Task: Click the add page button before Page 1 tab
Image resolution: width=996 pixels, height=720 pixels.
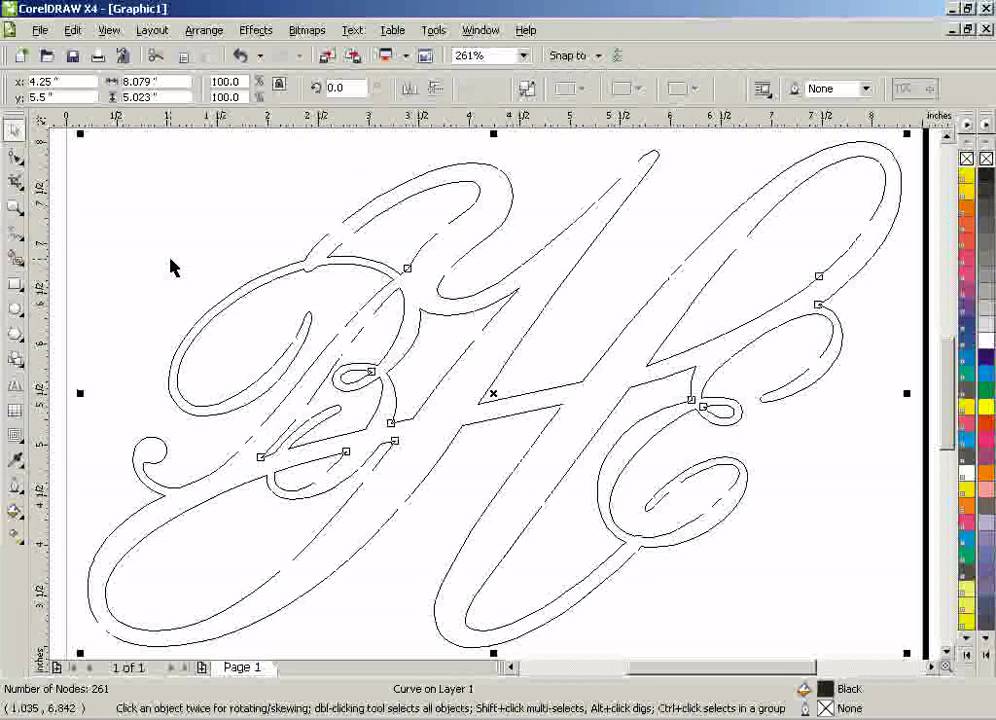Action: coord(202,667)
